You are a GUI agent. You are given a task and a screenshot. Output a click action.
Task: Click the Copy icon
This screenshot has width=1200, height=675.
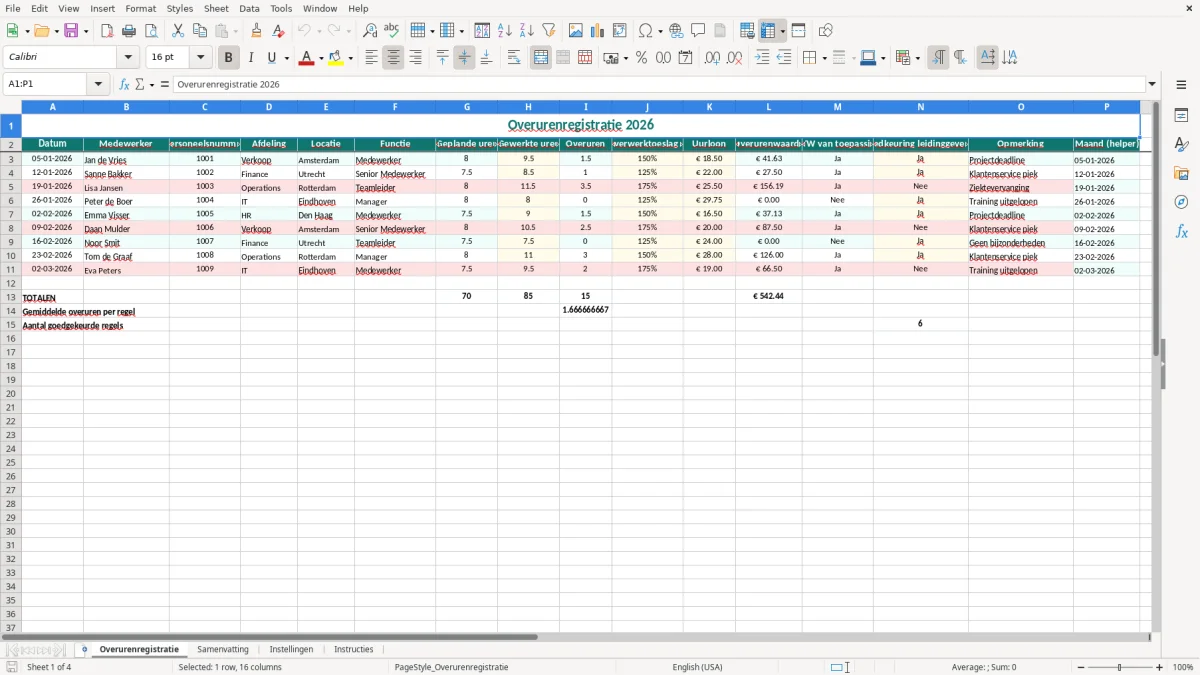click(200, 31)
